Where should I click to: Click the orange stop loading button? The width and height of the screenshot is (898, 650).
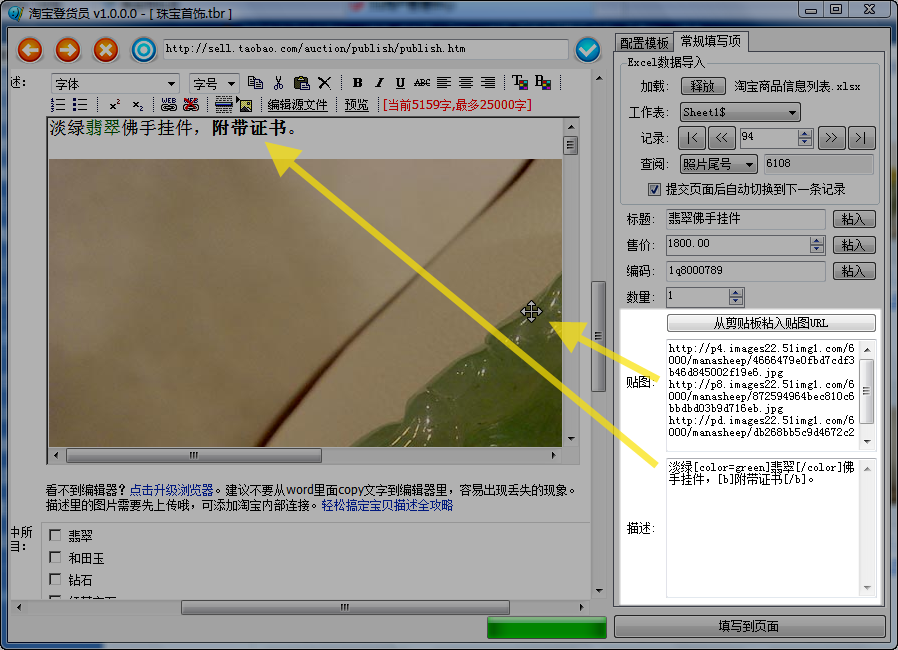(106, 50)
